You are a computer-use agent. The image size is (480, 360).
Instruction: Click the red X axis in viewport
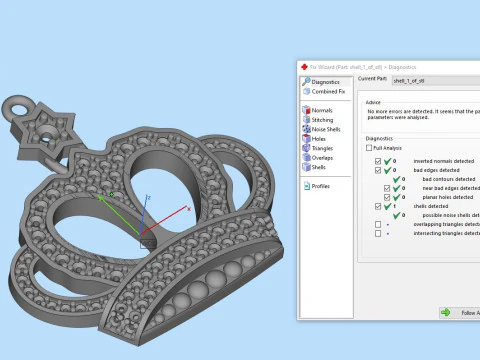[x=165, y=220]
